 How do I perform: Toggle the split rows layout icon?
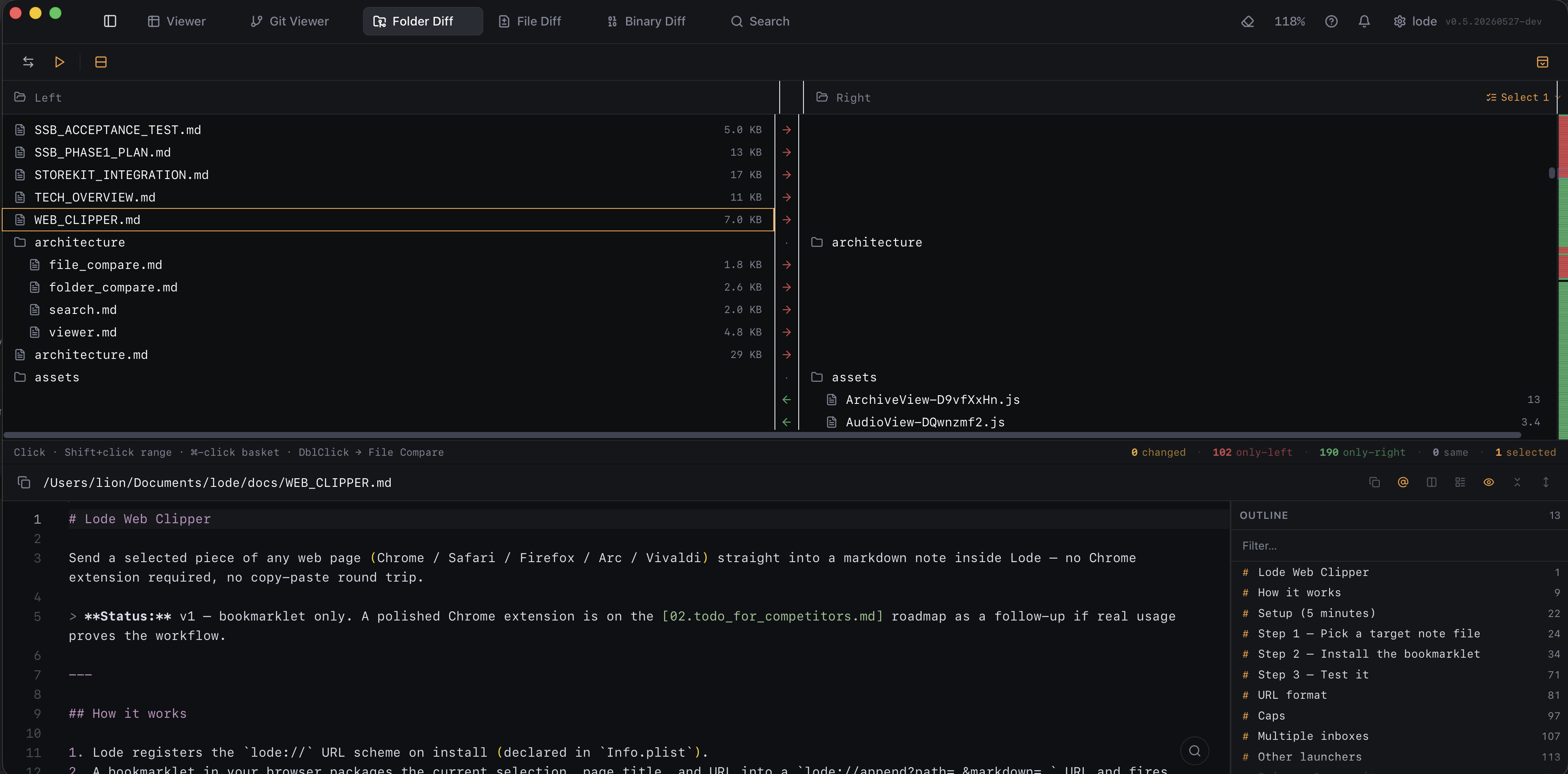point(101,62)
